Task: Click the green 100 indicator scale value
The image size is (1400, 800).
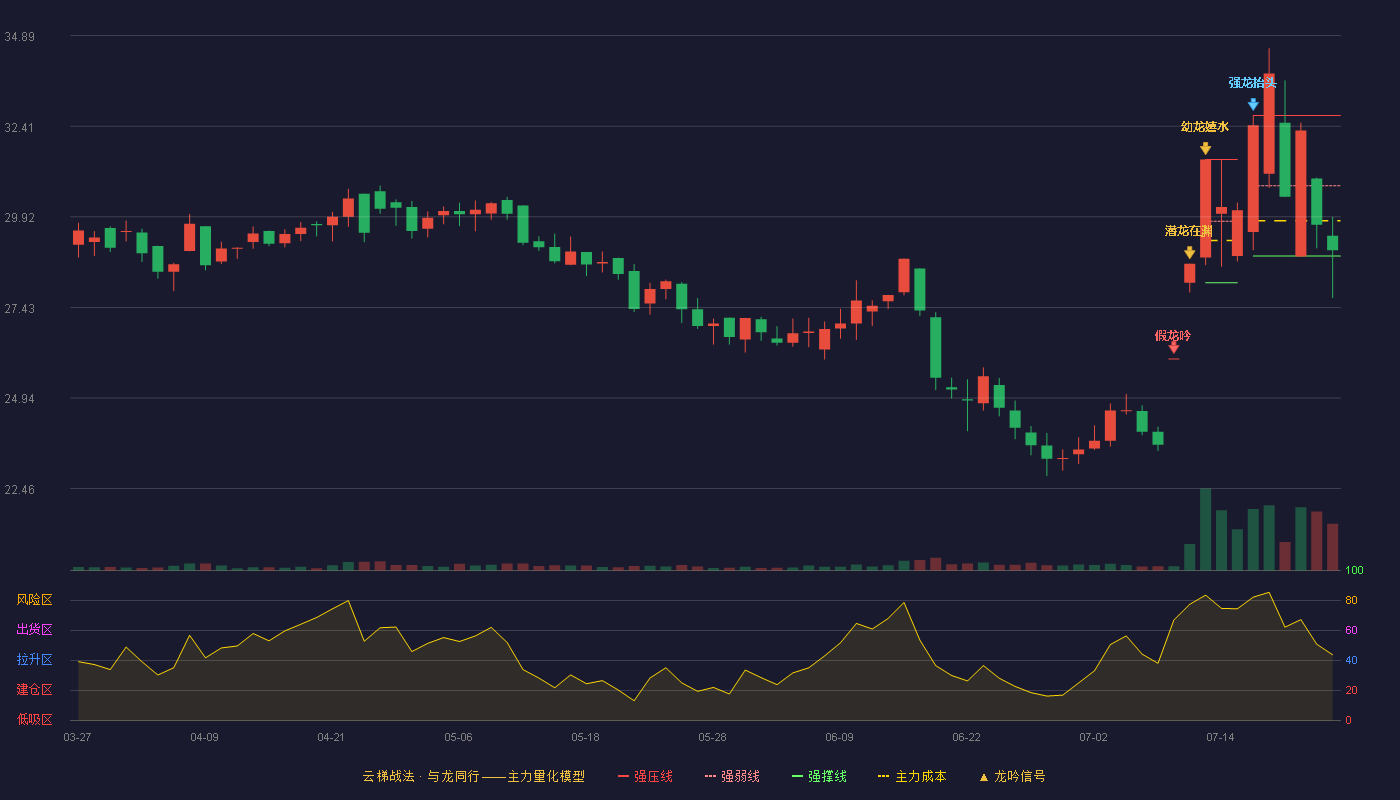Action: 1354,570
